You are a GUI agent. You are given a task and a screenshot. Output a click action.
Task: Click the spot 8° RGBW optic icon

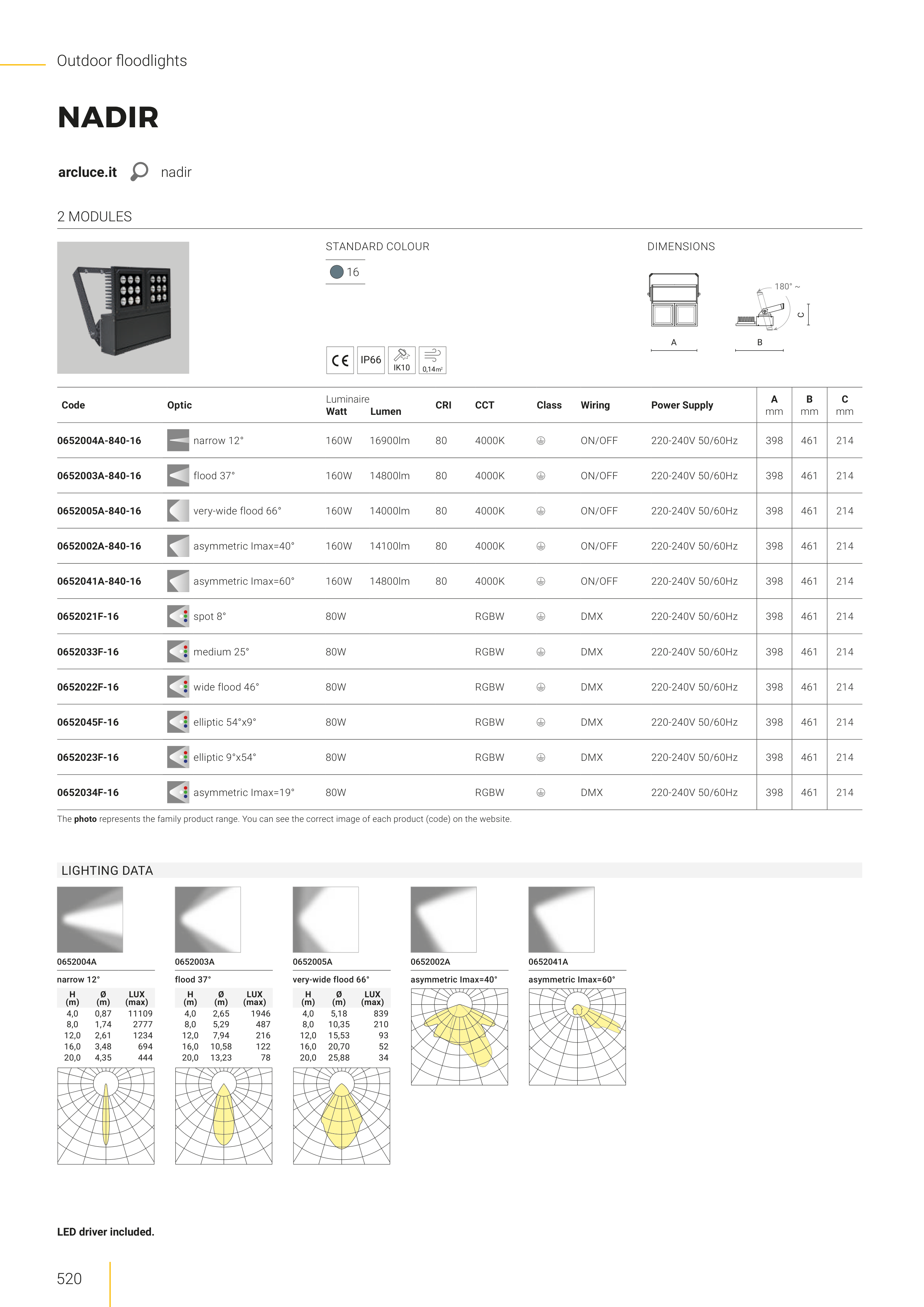click(x=178, y=616)
